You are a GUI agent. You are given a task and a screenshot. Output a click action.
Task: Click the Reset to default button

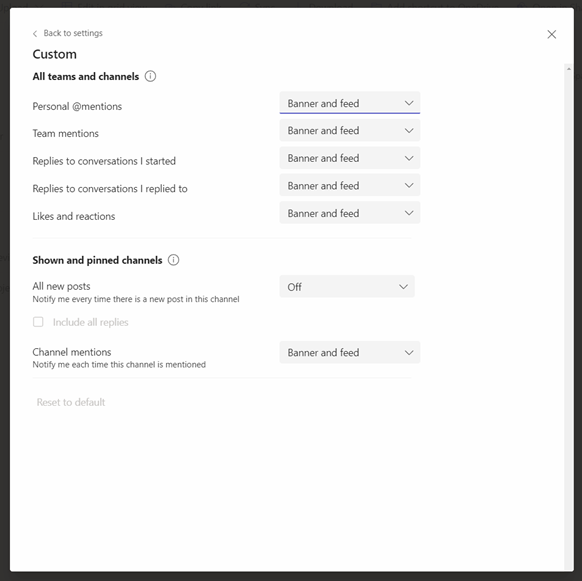point(71,402)
